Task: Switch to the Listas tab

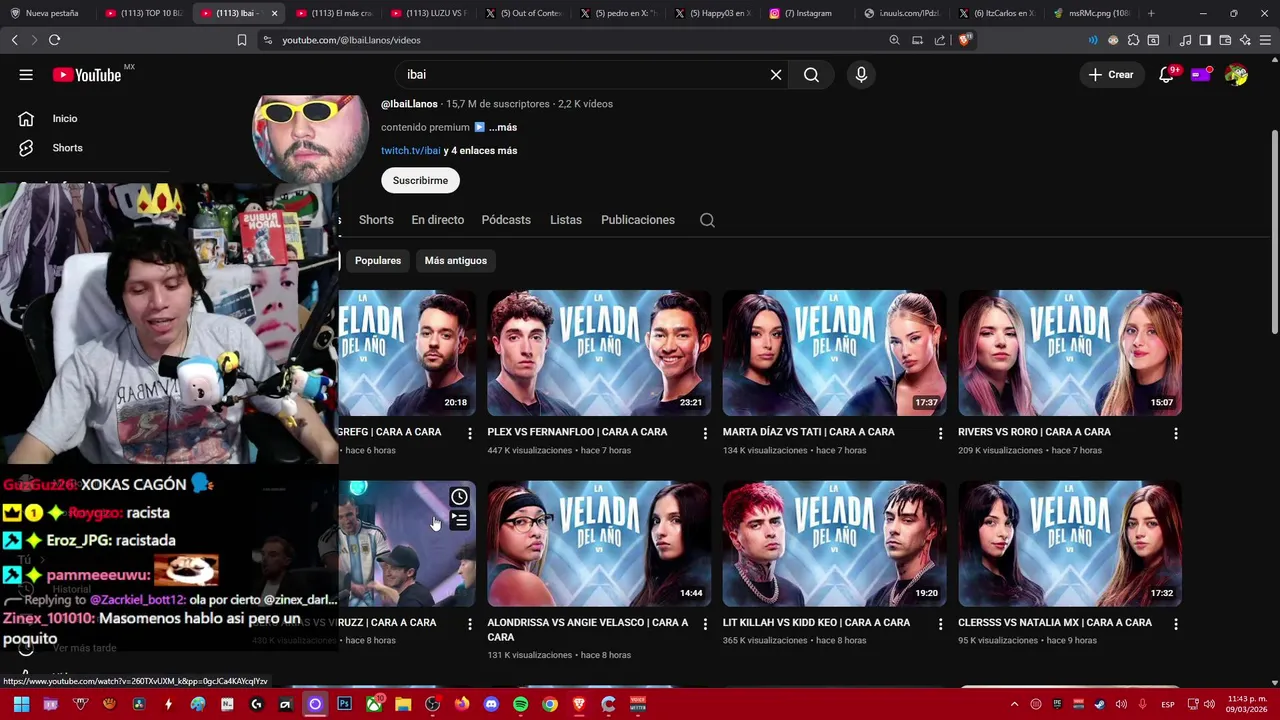Action: [x=566, y=220]
